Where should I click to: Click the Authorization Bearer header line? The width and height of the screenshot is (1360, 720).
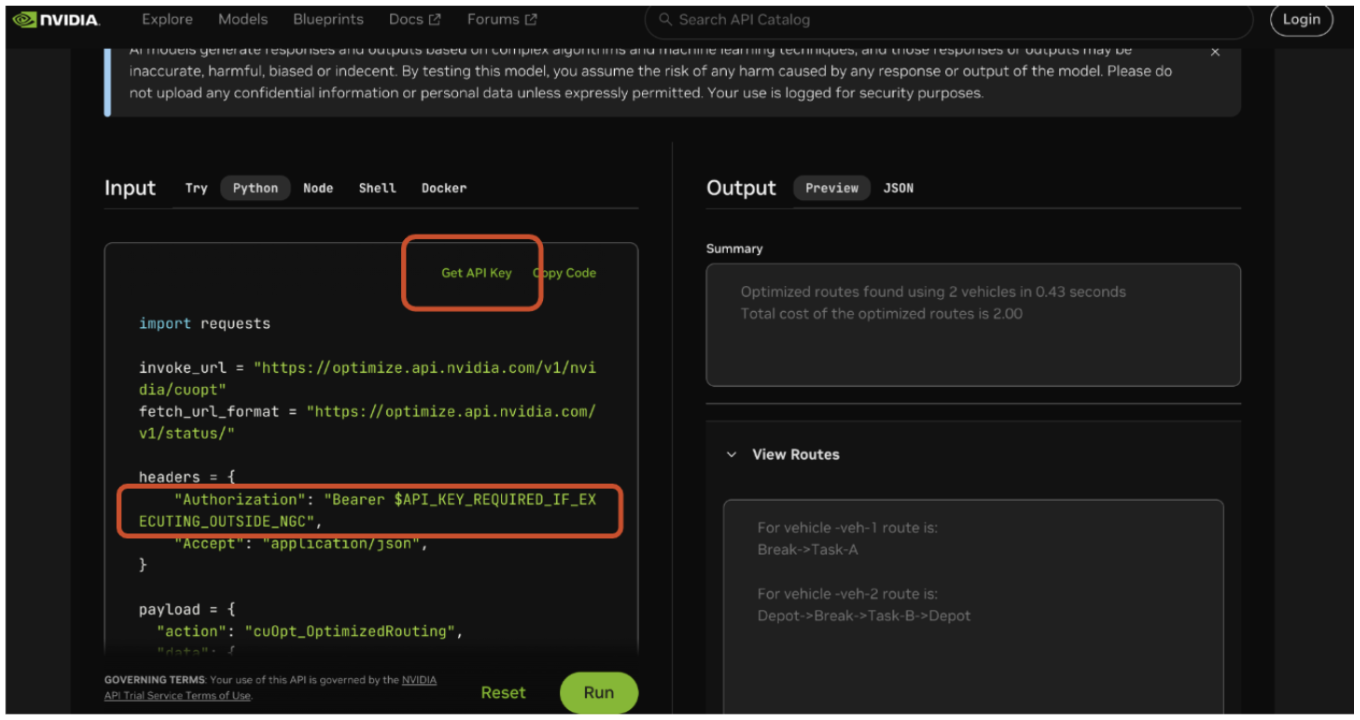[368, 510]
